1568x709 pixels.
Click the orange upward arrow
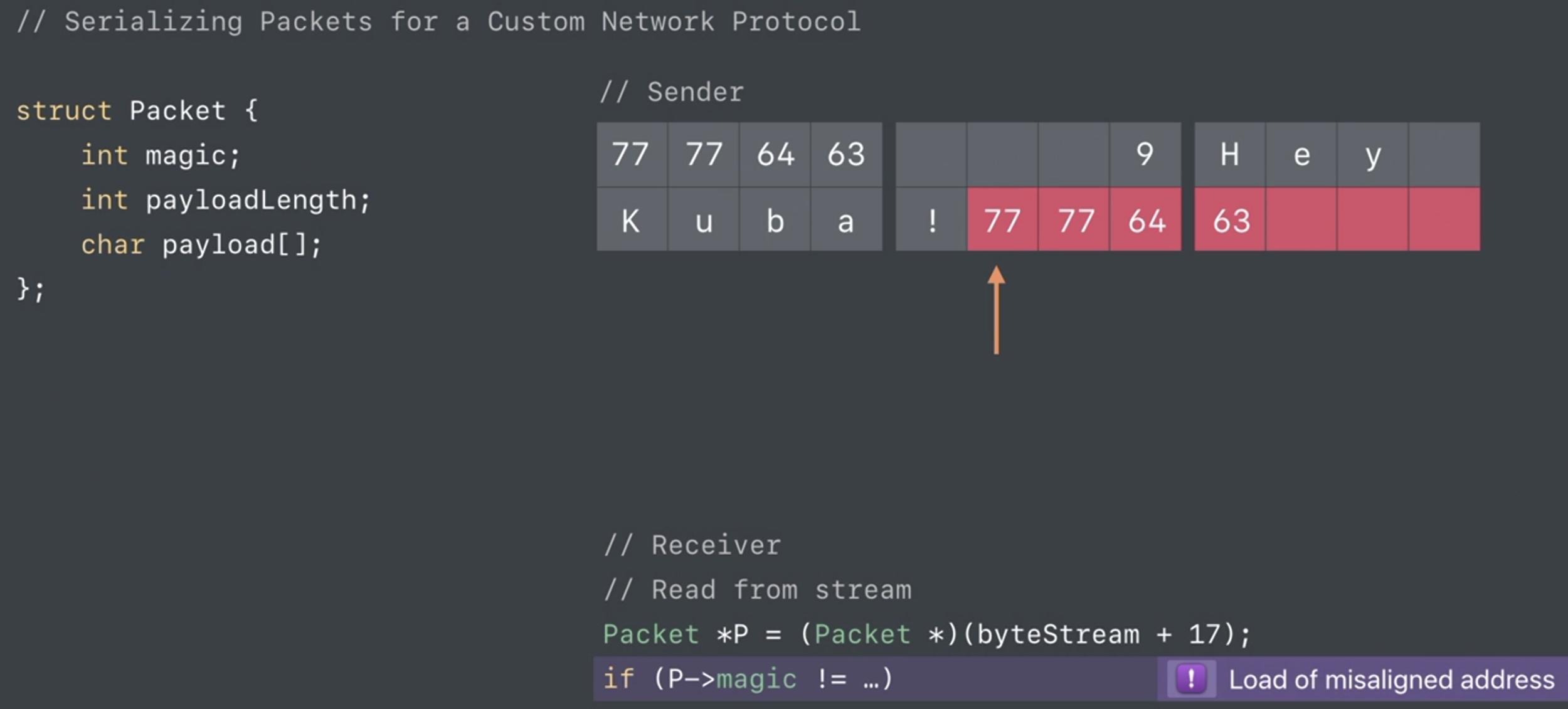[997, 310]
